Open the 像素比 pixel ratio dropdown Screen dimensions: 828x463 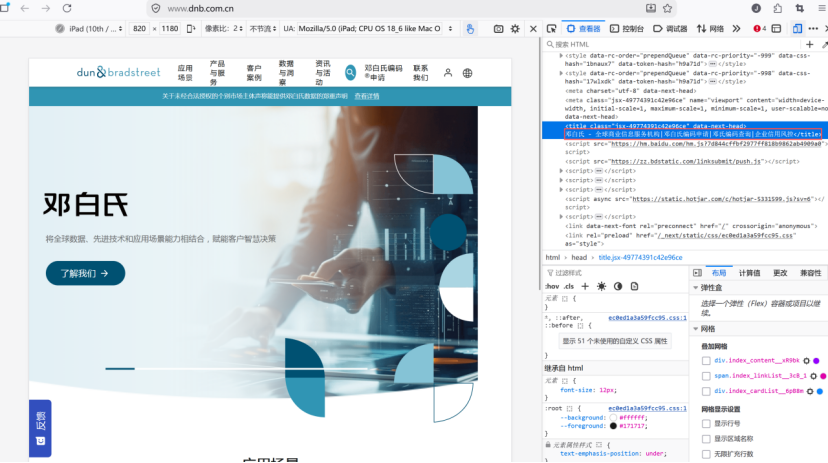click(x=223, y=29)
